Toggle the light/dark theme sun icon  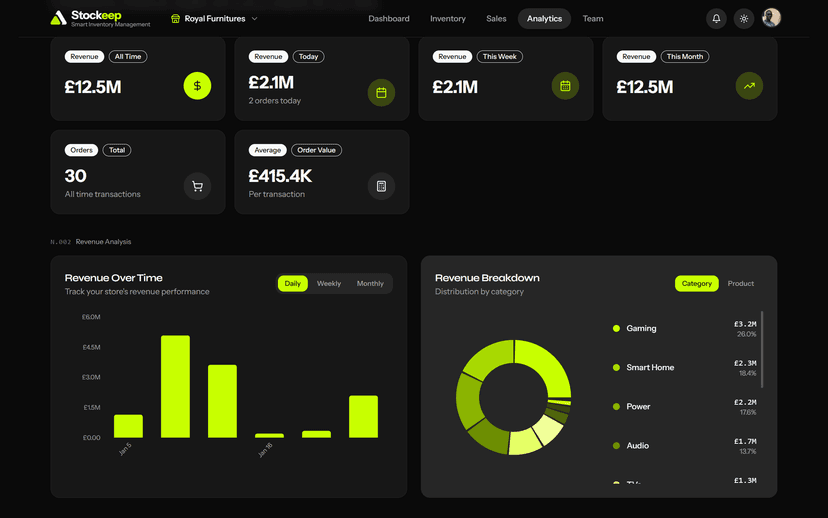(744, 19)
